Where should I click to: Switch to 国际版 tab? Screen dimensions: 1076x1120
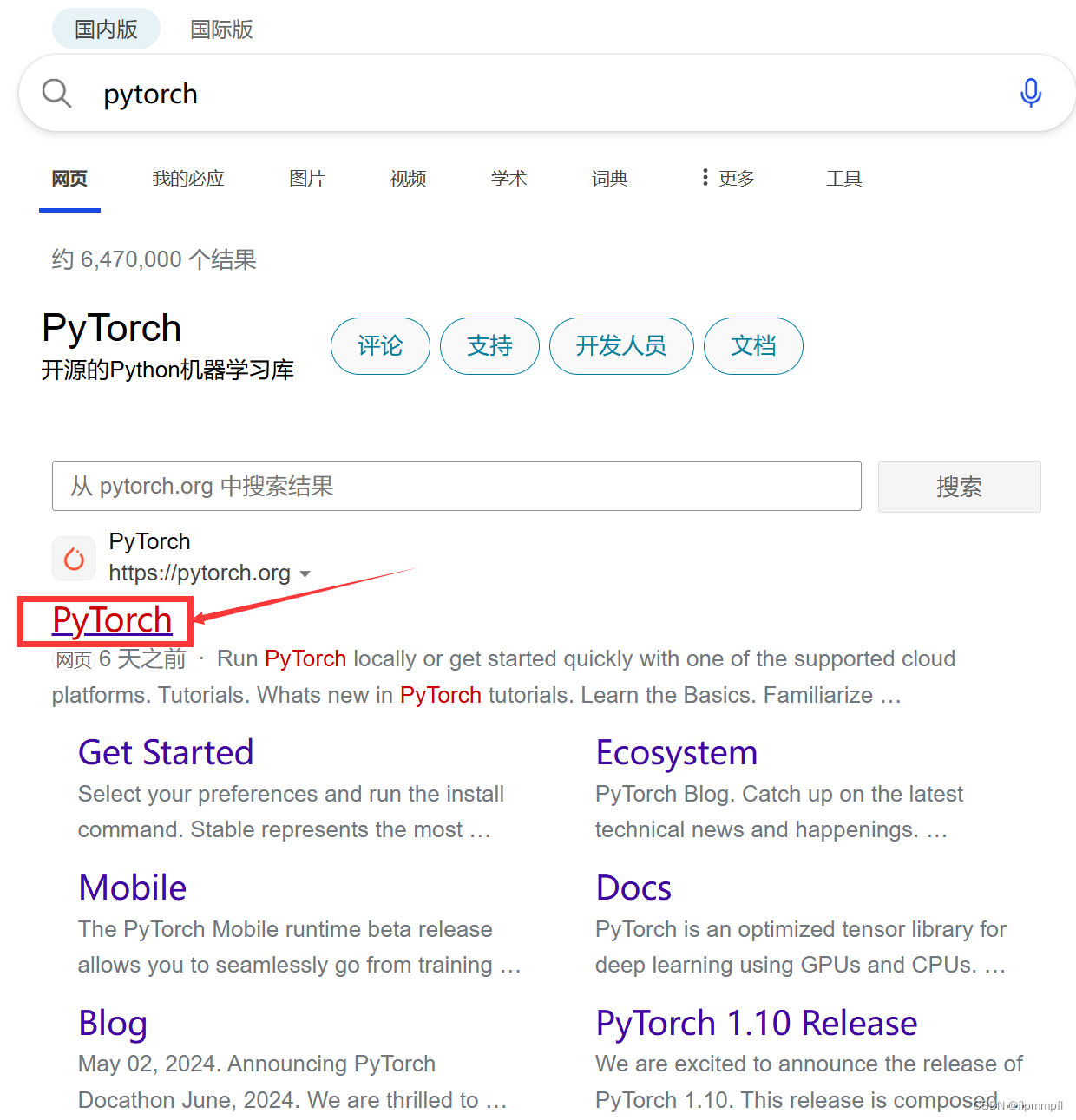tap(221, 29)
